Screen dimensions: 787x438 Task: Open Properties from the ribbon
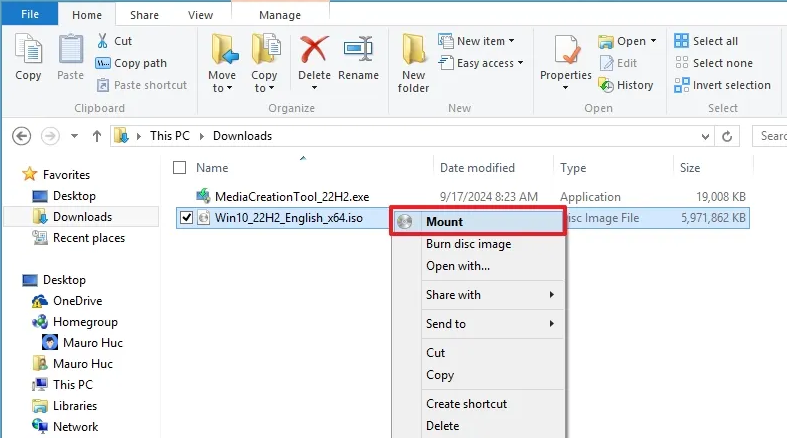[x=566, y=62]
